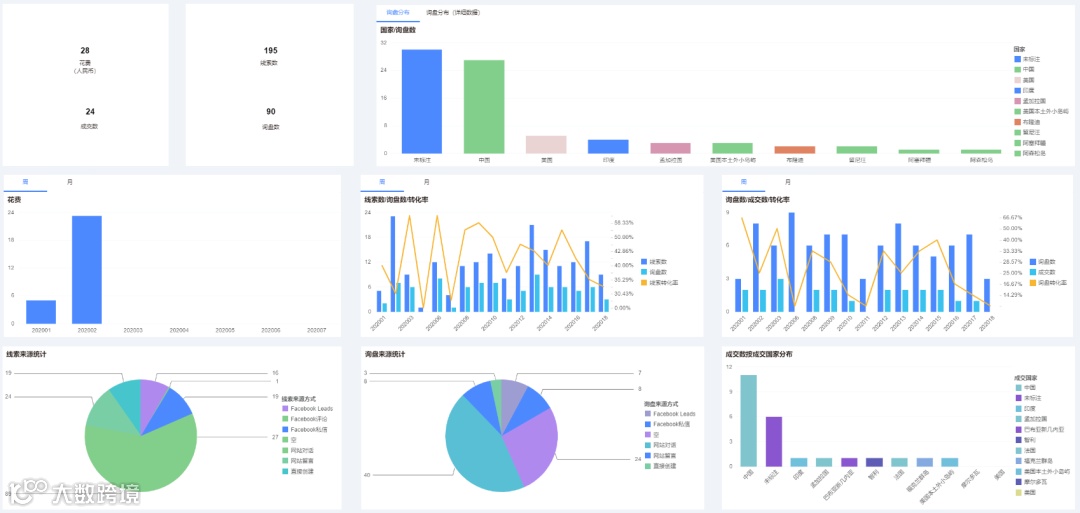Select teal slice in 线索来源统计 pie
This screenshot has height=513, width=1080.
tap(127, 399)
